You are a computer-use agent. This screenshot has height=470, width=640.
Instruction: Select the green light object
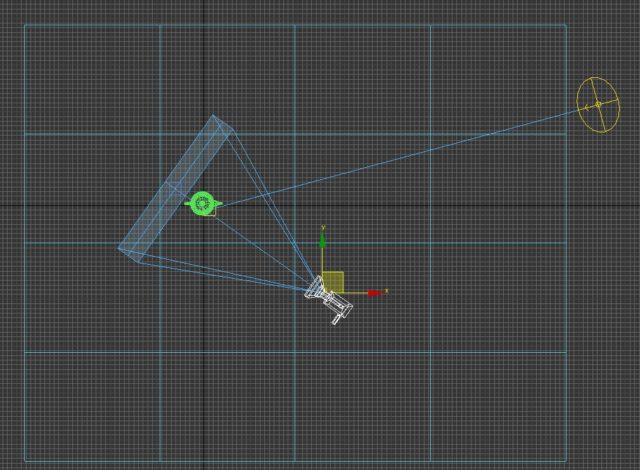202,203
